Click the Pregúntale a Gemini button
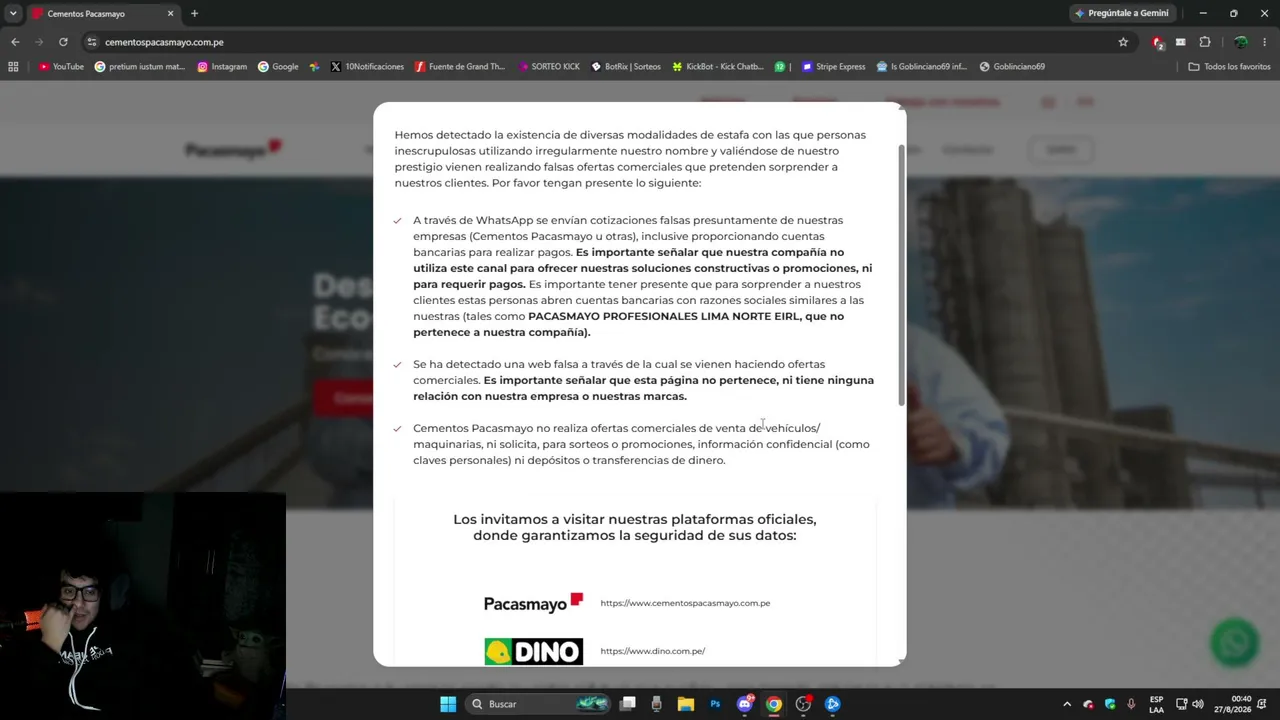This screenshot has width=1280, height=720. pyautogui.click(x=1121, y=13)
